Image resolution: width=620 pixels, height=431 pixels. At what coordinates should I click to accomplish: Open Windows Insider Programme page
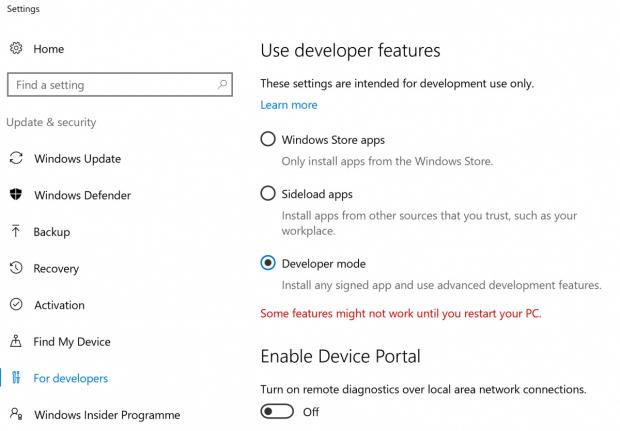coord(107,414)
